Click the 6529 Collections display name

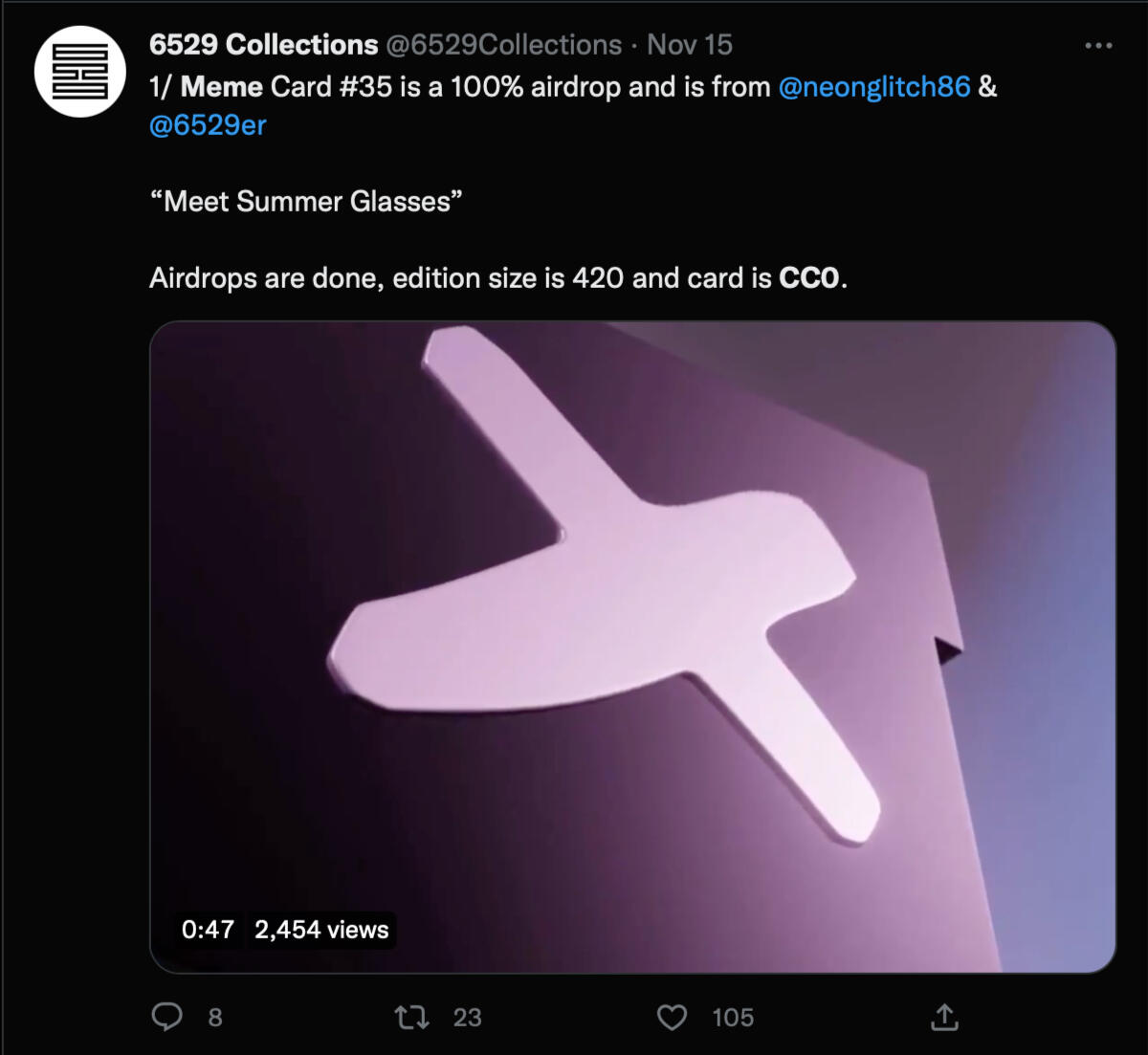point(264,45)
